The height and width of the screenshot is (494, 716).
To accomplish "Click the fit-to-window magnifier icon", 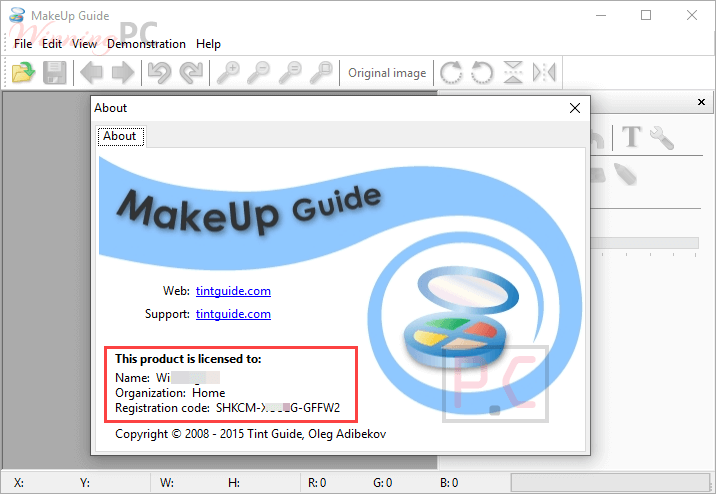I will [321, 73].
